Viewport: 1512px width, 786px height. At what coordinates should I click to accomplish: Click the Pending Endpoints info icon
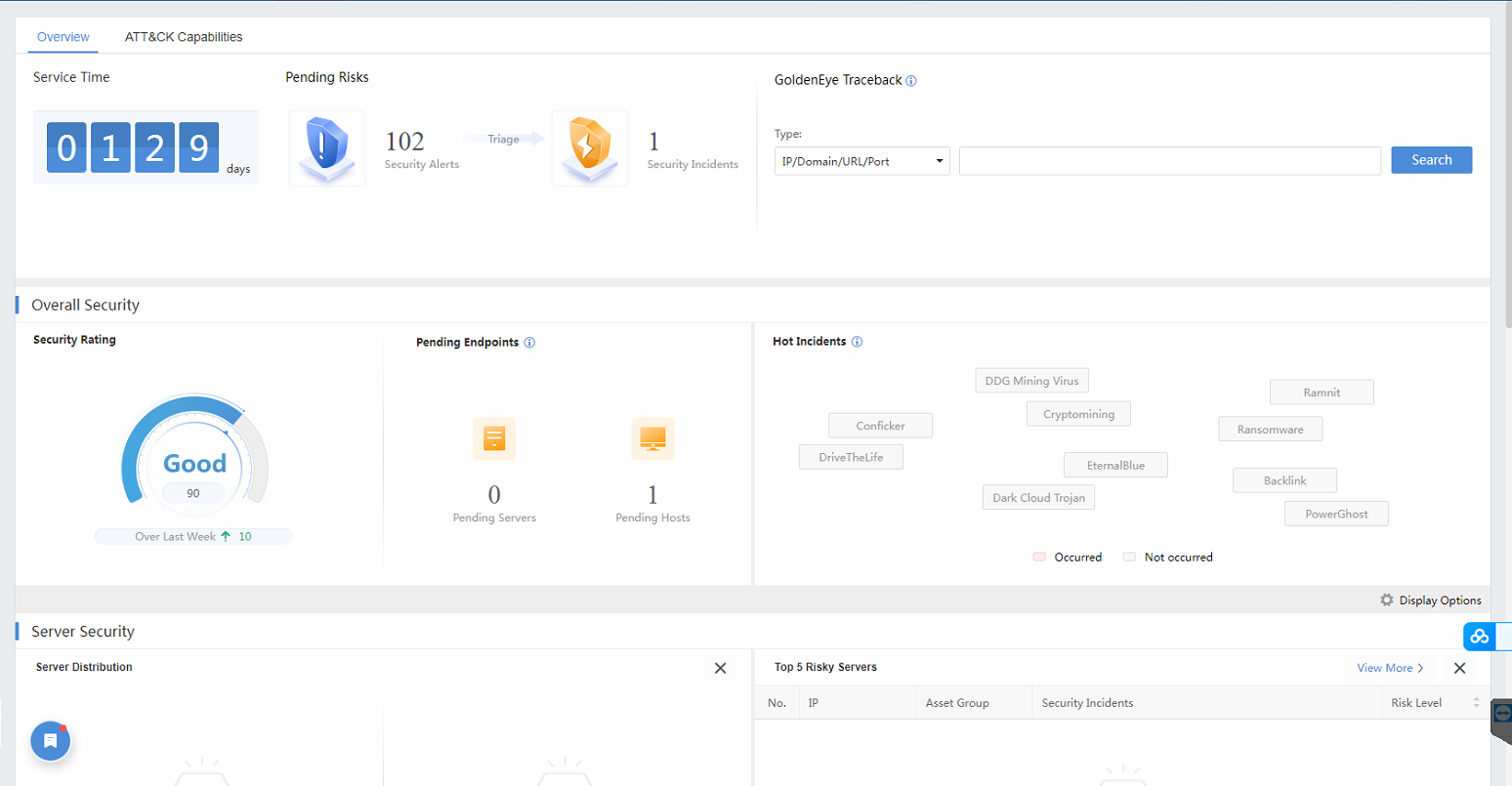(x=529, y=343)
